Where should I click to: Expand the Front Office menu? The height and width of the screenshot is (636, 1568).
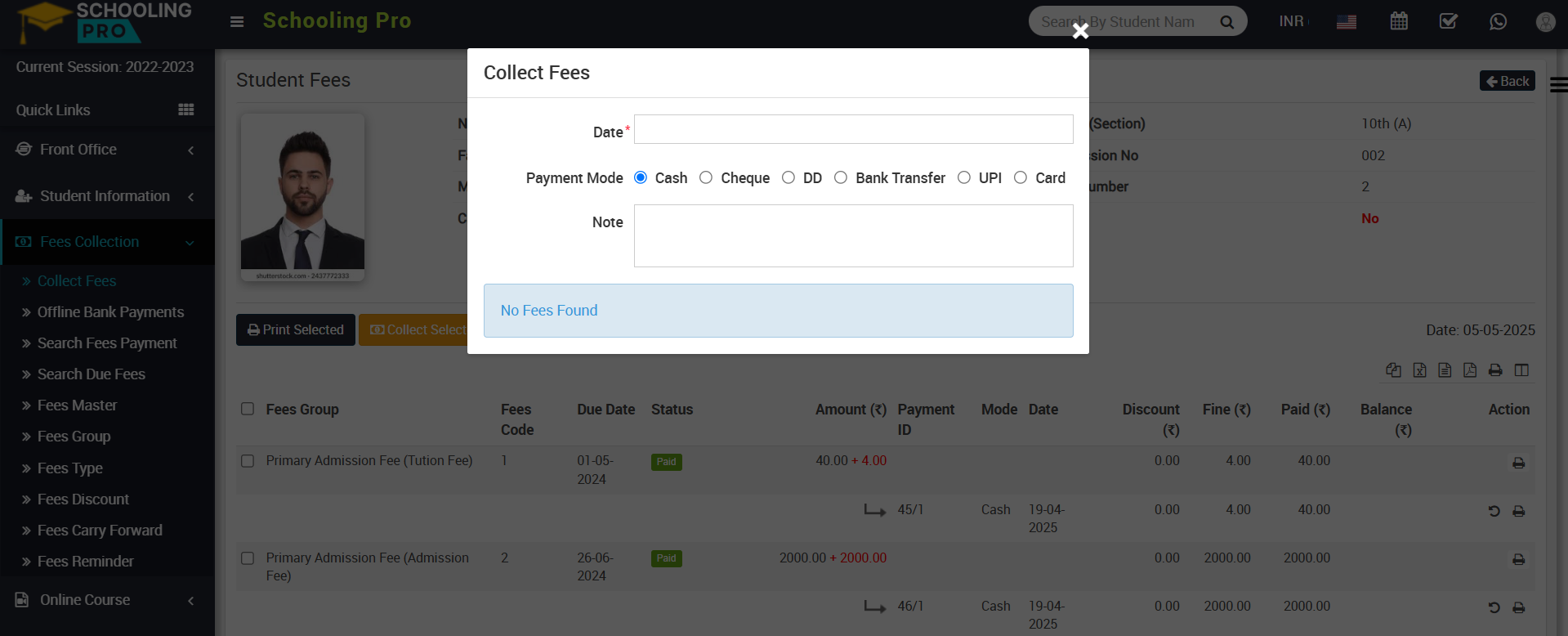tap(107, 150)
